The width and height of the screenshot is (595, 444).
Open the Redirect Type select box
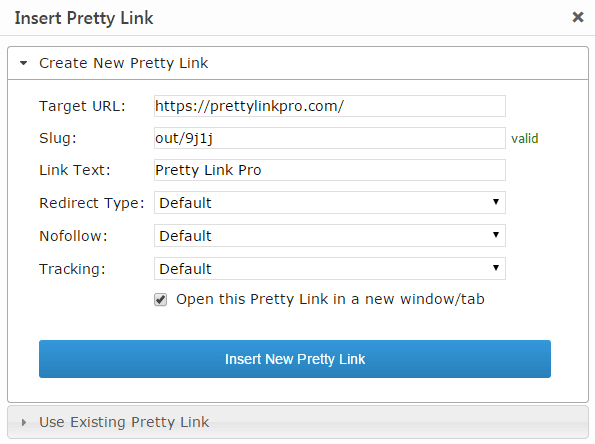click(330, 203)
